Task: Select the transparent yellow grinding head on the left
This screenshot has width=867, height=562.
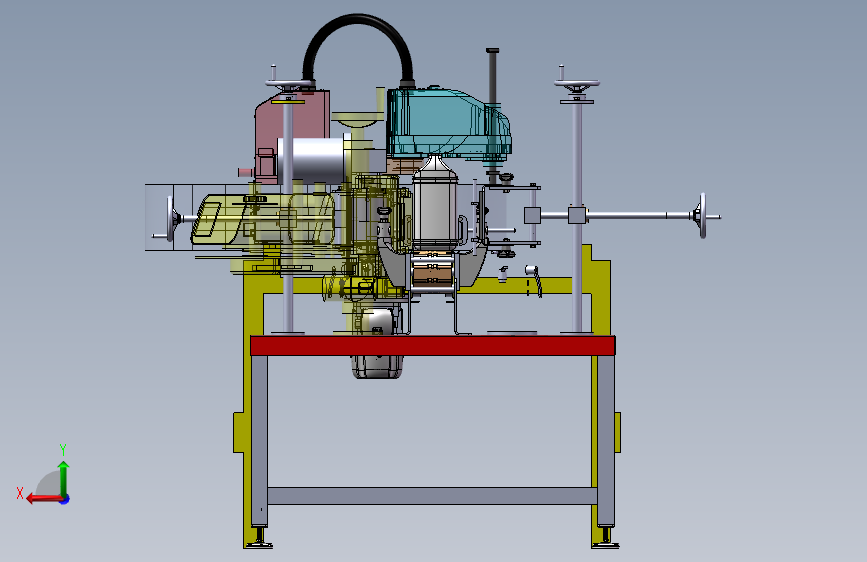Action: [x=263, y=219]
